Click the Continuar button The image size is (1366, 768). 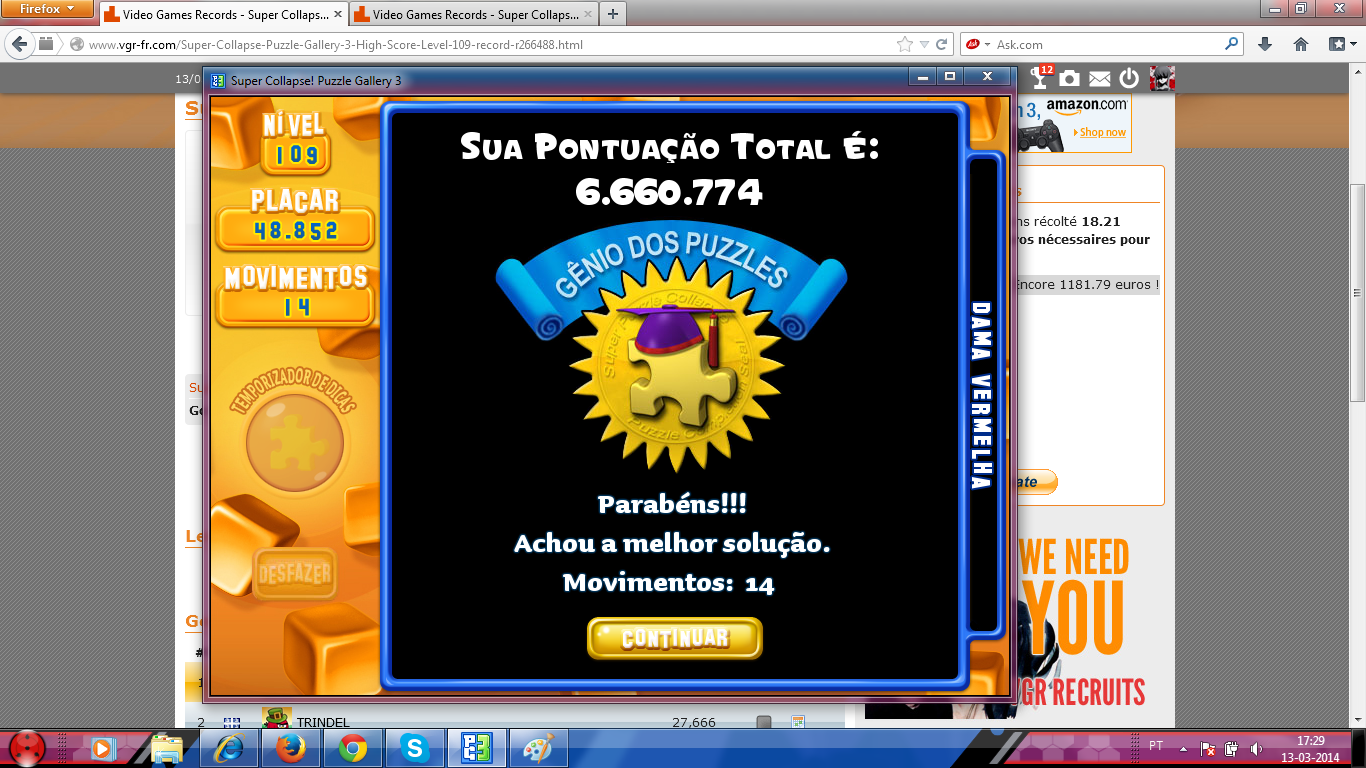pos(675,638)
